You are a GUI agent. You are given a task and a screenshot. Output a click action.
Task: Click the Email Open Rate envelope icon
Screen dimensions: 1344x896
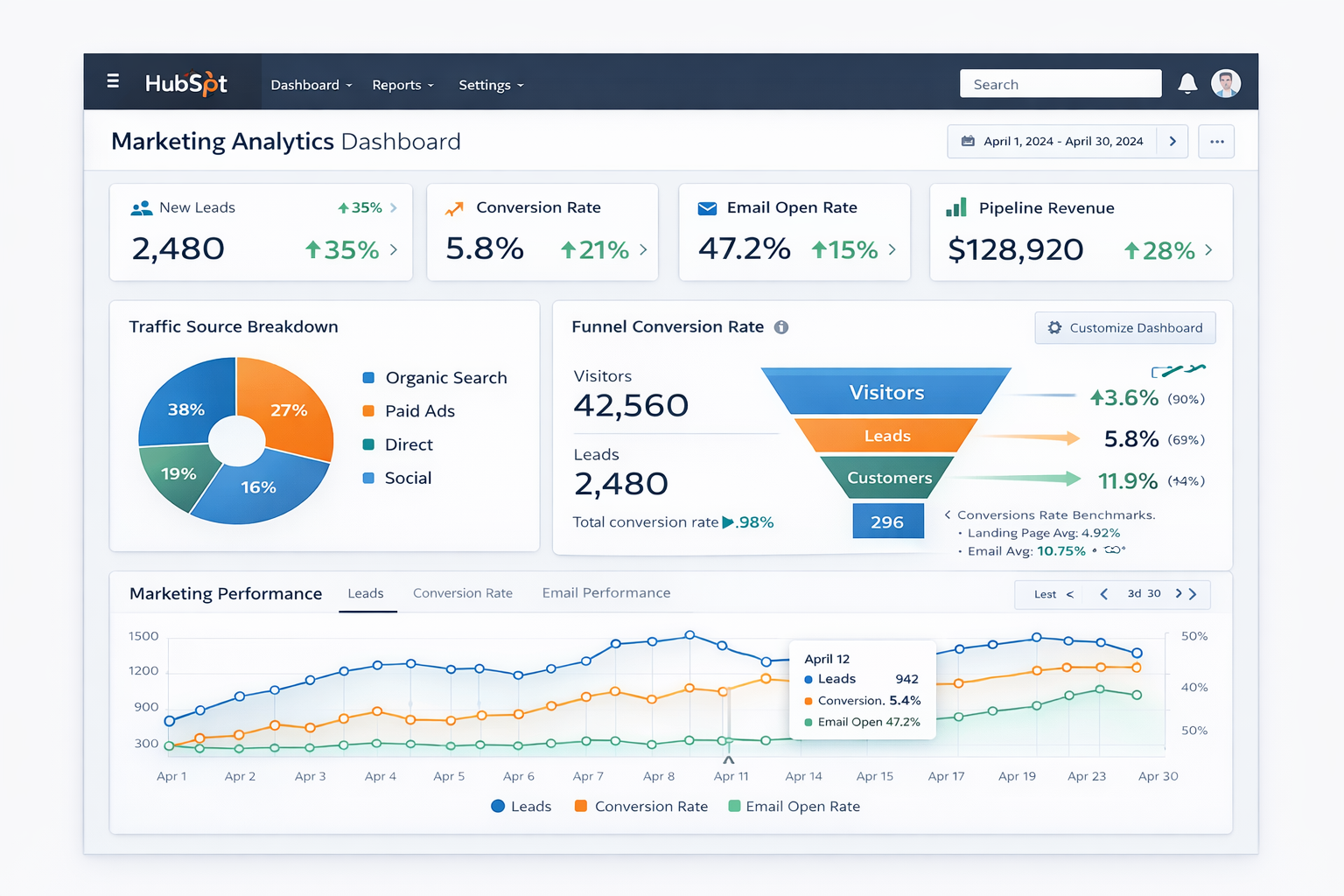pos(707,208)
